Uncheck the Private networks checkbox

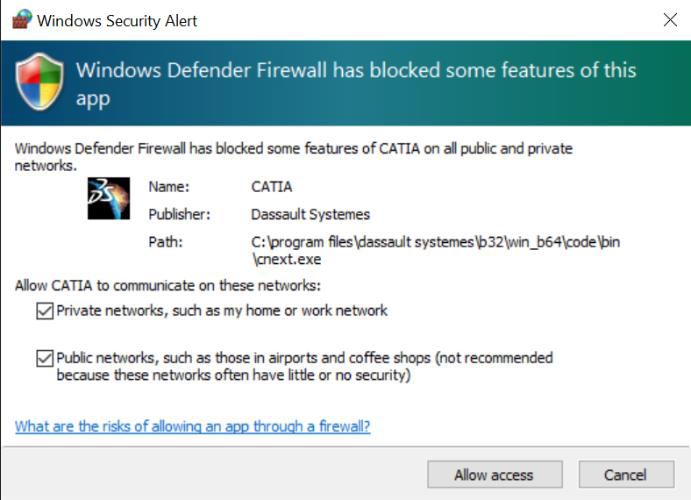point(45,311)
